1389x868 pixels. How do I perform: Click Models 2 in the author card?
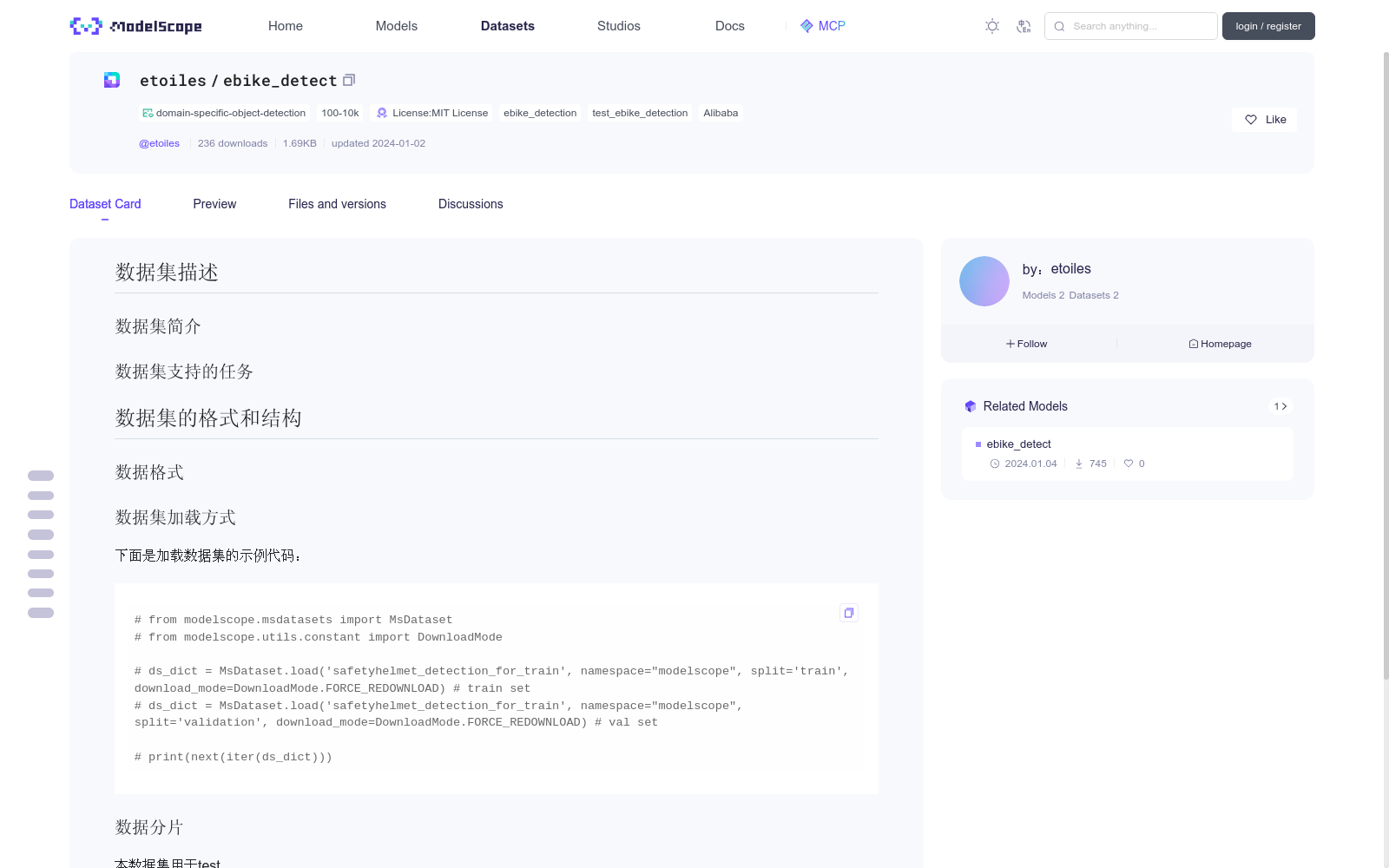1043,295
